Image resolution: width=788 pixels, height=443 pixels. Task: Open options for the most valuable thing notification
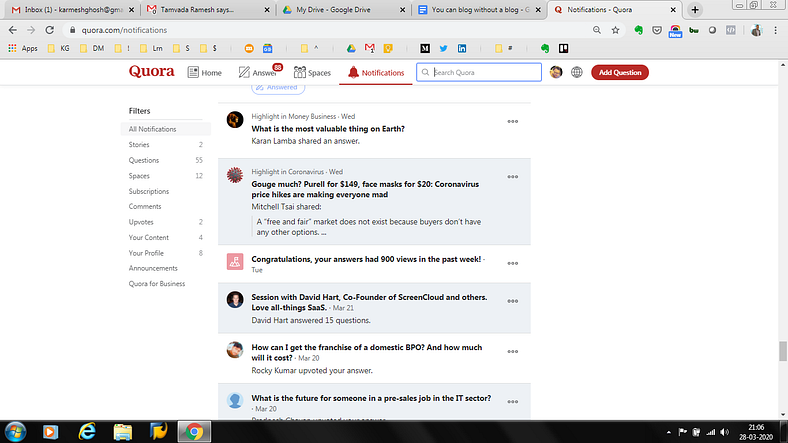[513, 122]
